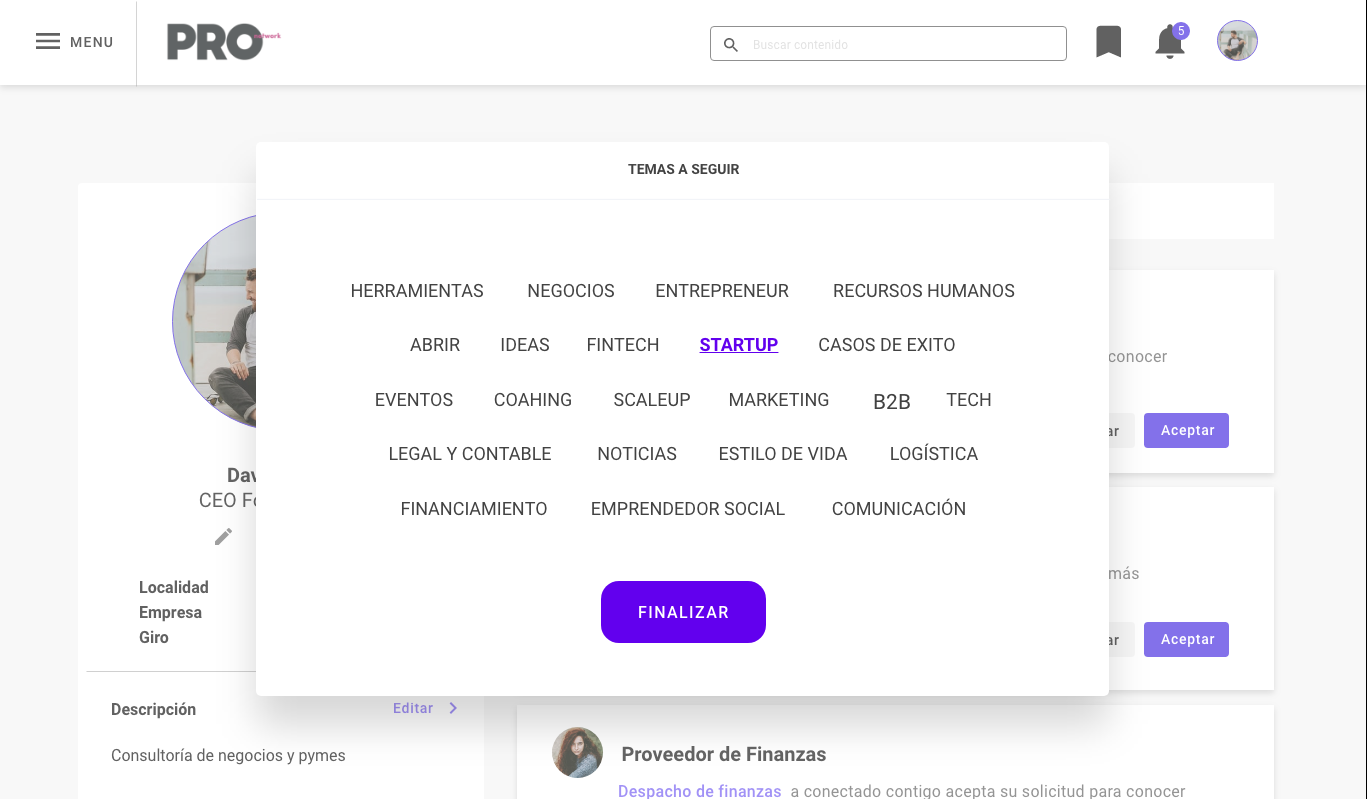Screen dimensions: 1367x799
Task: Select the FINTECH topic
Action: pos(622,345)
